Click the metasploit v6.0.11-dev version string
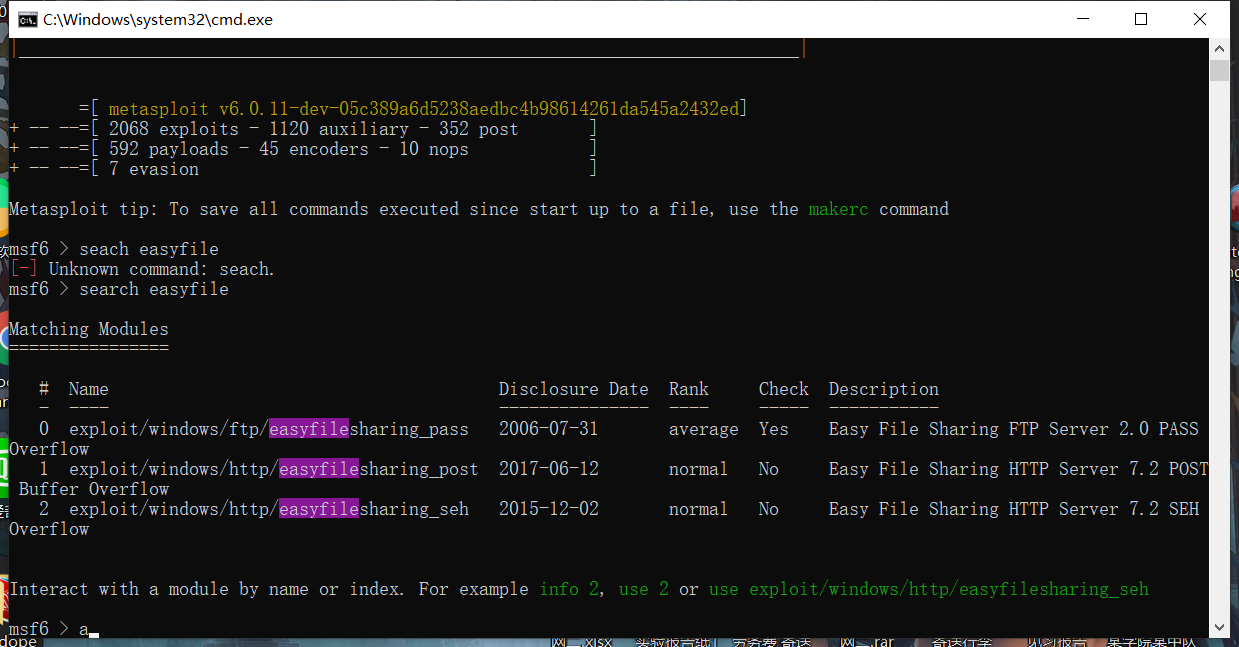The image size is (1239, 647). tap(424, 109)
